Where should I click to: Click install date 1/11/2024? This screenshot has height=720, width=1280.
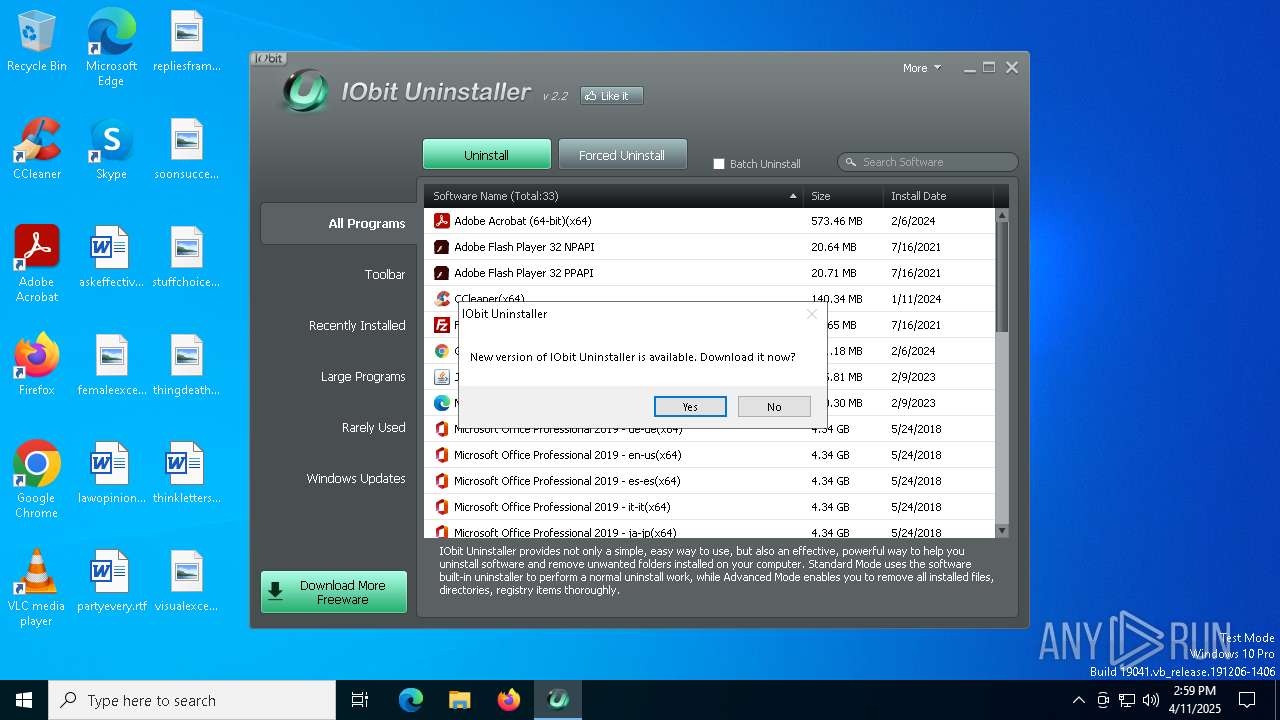pyautogui.click(x=916, y=299)
